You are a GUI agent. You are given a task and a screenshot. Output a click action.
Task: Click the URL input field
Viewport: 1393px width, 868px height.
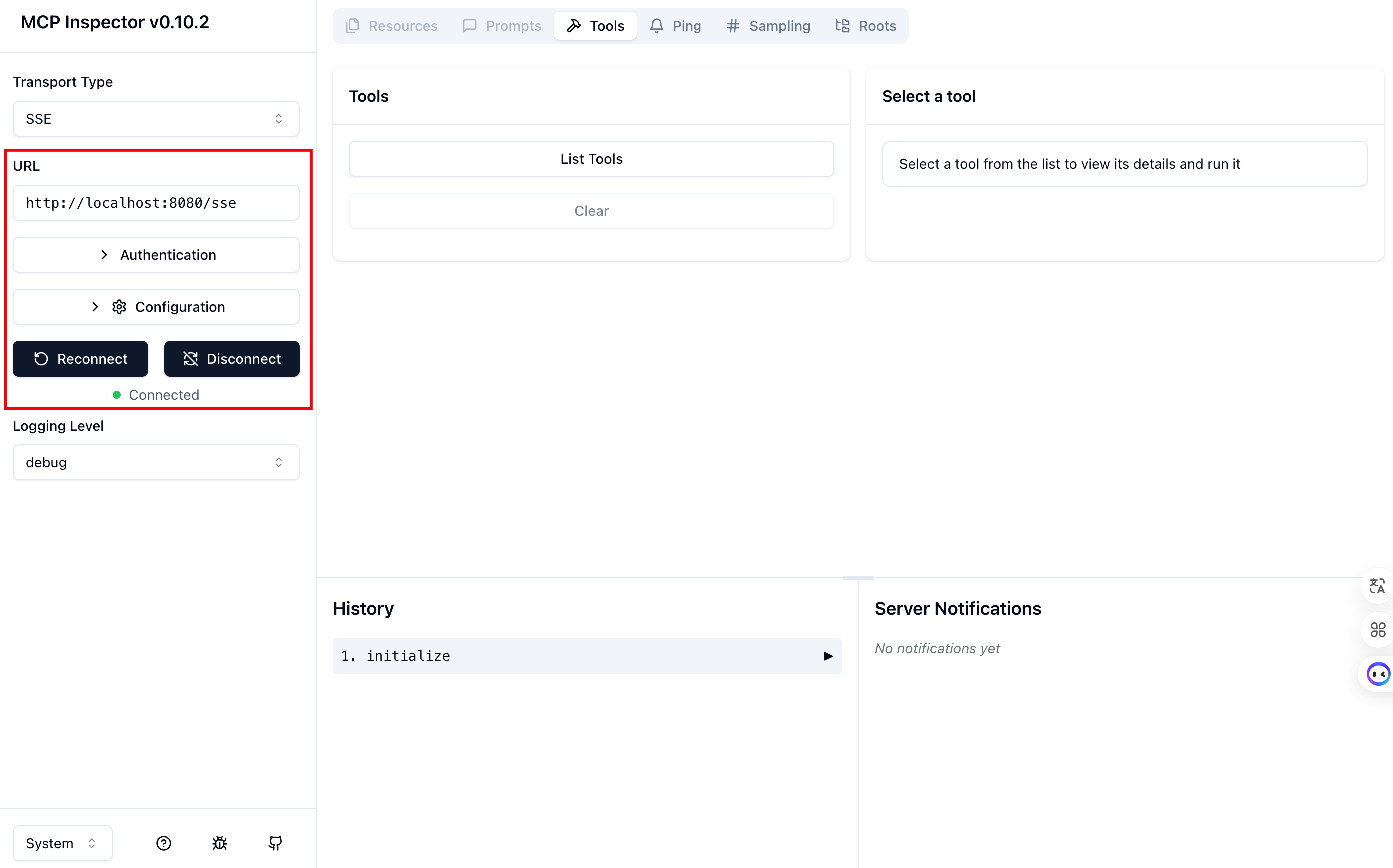pos(156,203)
